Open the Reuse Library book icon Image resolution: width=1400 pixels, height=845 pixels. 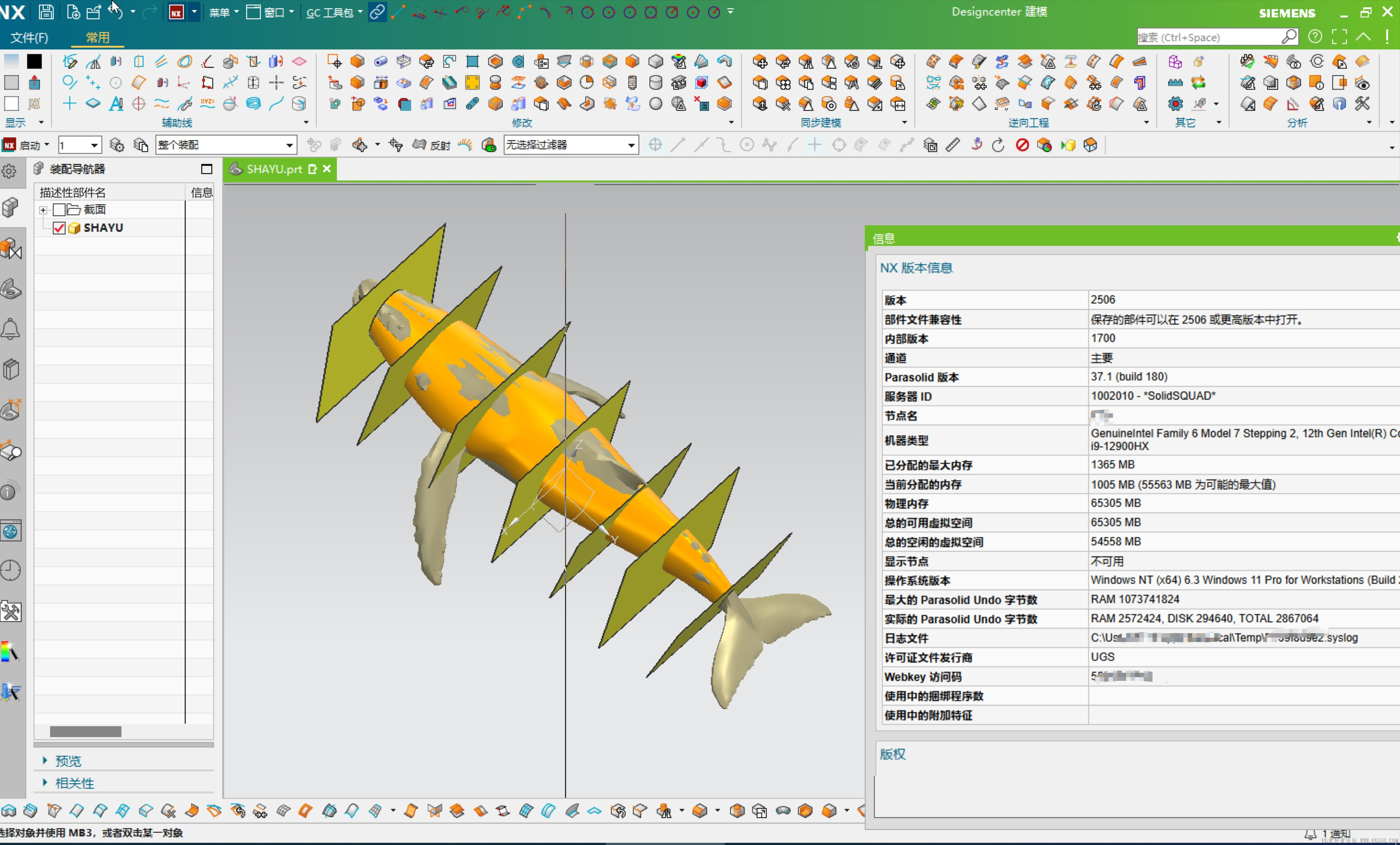pos(11,370)
